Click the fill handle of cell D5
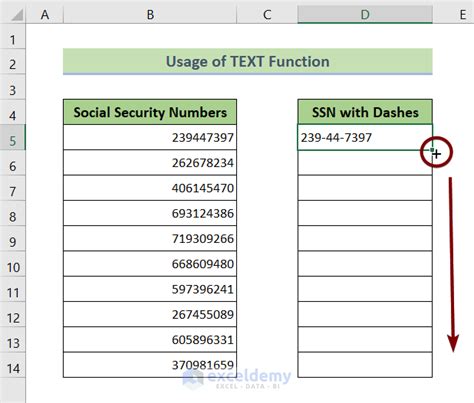Image resolution: width=474 pixels, height=403 pixels. click(x=432, y=150)
